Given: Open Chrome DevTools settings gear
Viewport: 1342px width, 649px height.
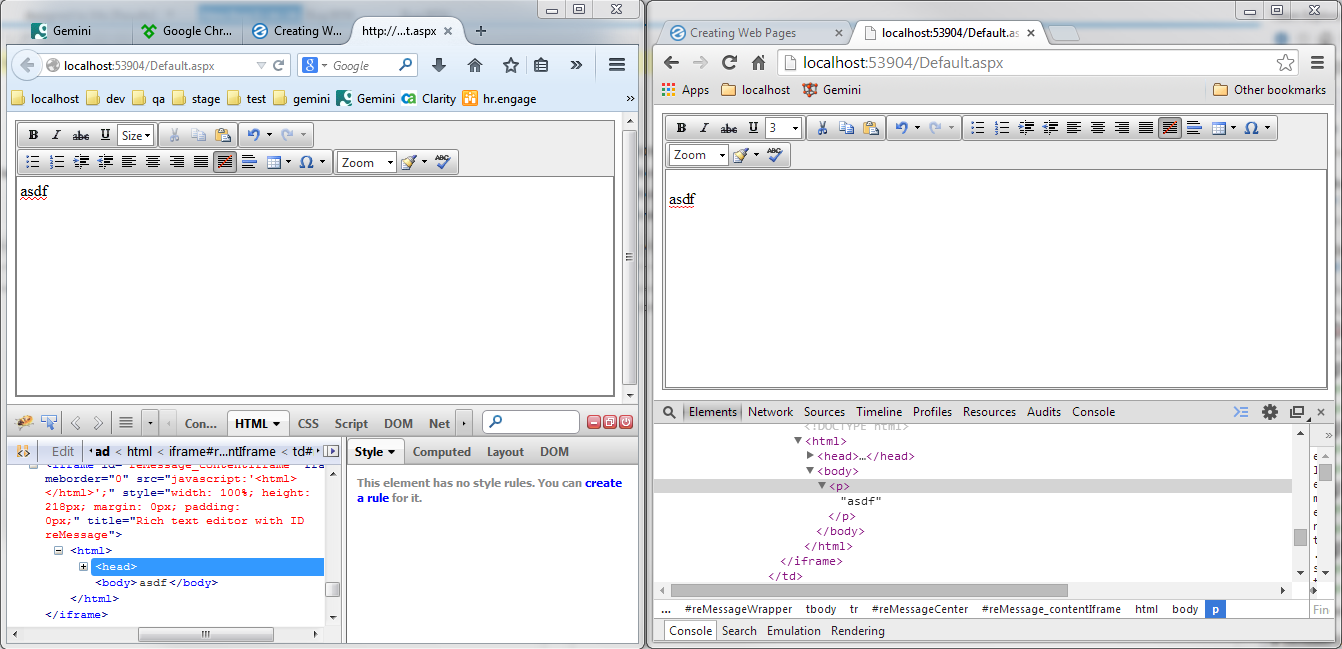Looking at the screenshot, I should click(1270, 412).
